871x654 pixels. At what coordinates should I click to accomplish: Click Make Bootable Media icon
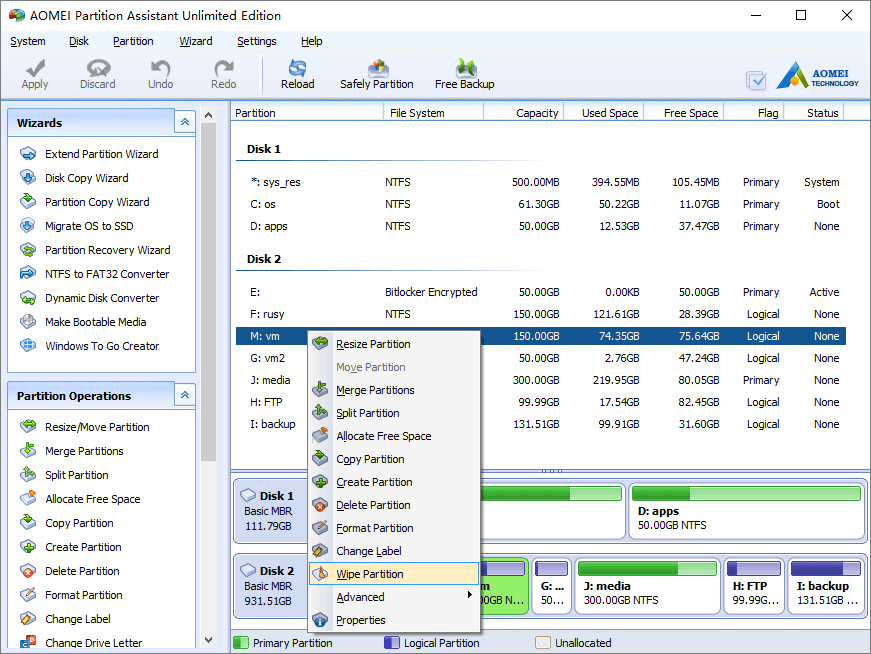click(x=28, y=322)
